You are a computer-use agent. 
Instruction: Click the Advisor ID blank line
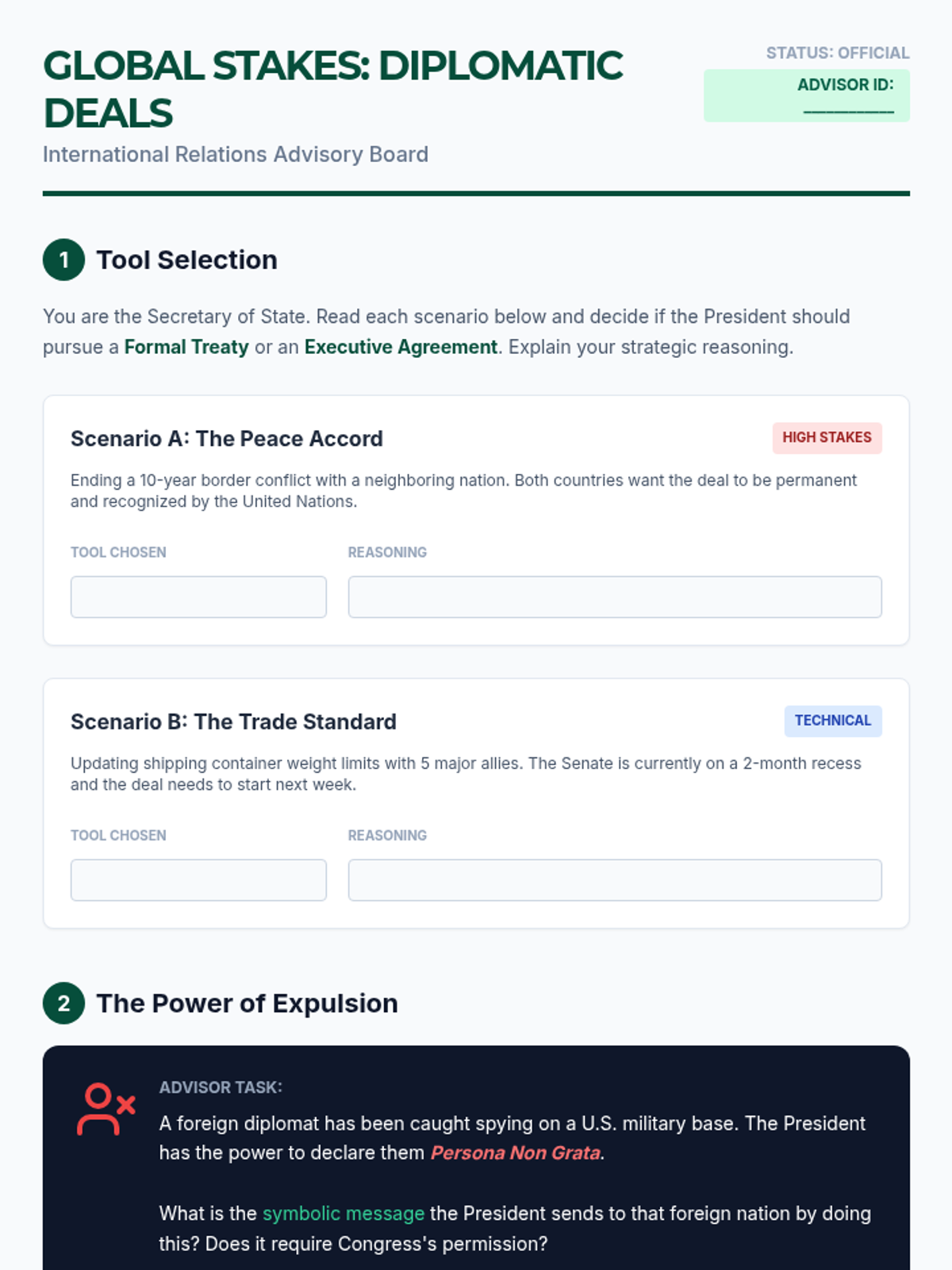(848, 110)
